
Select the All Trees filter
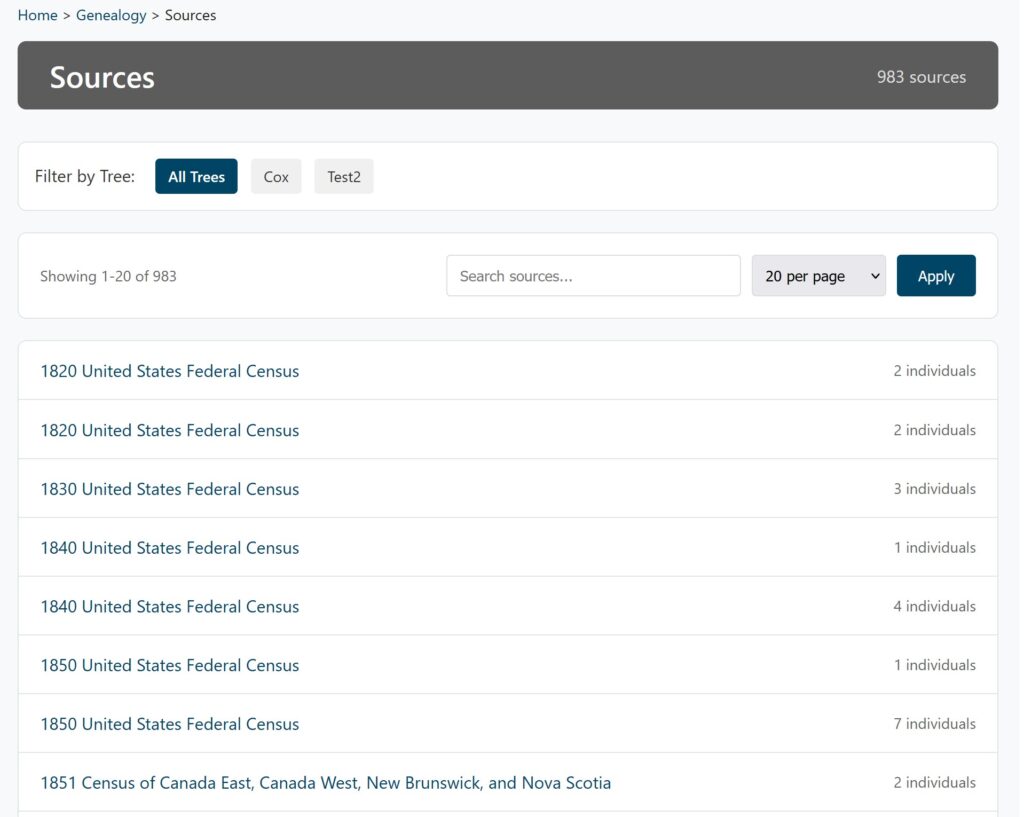[x=196, y=177]
